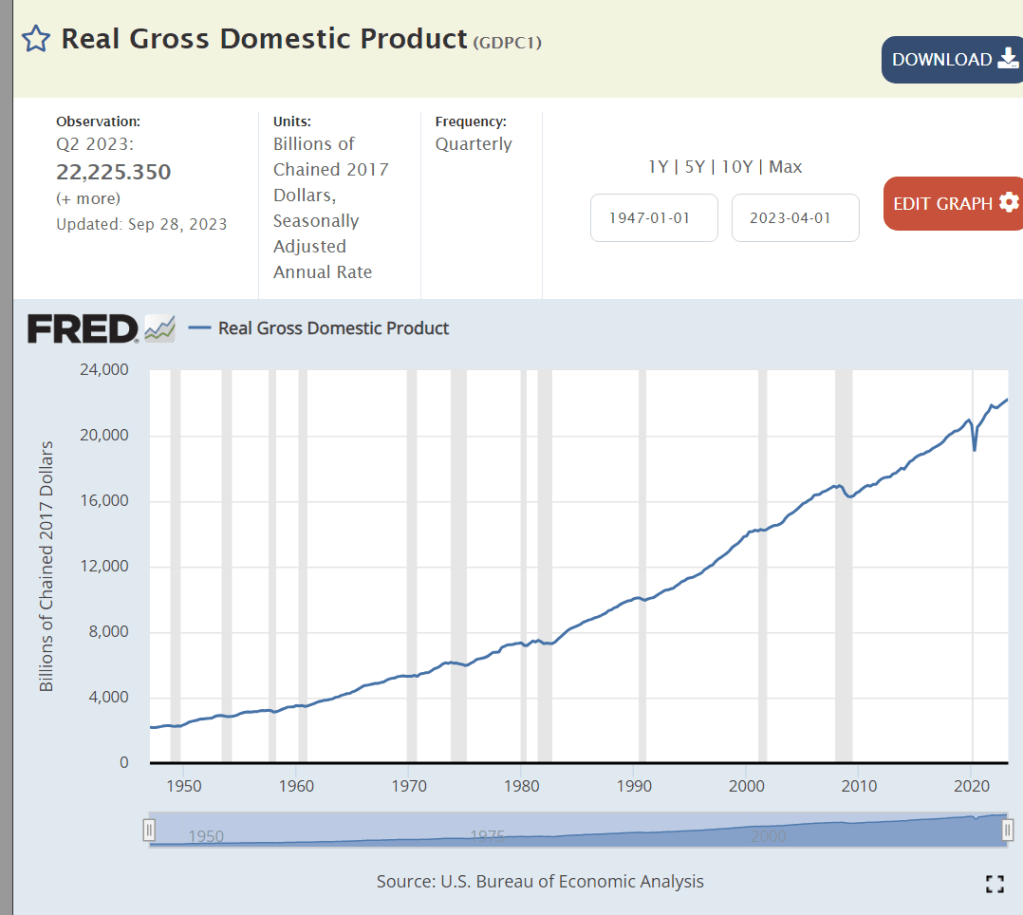Click the star icon to favorite series

pos(36,40)
